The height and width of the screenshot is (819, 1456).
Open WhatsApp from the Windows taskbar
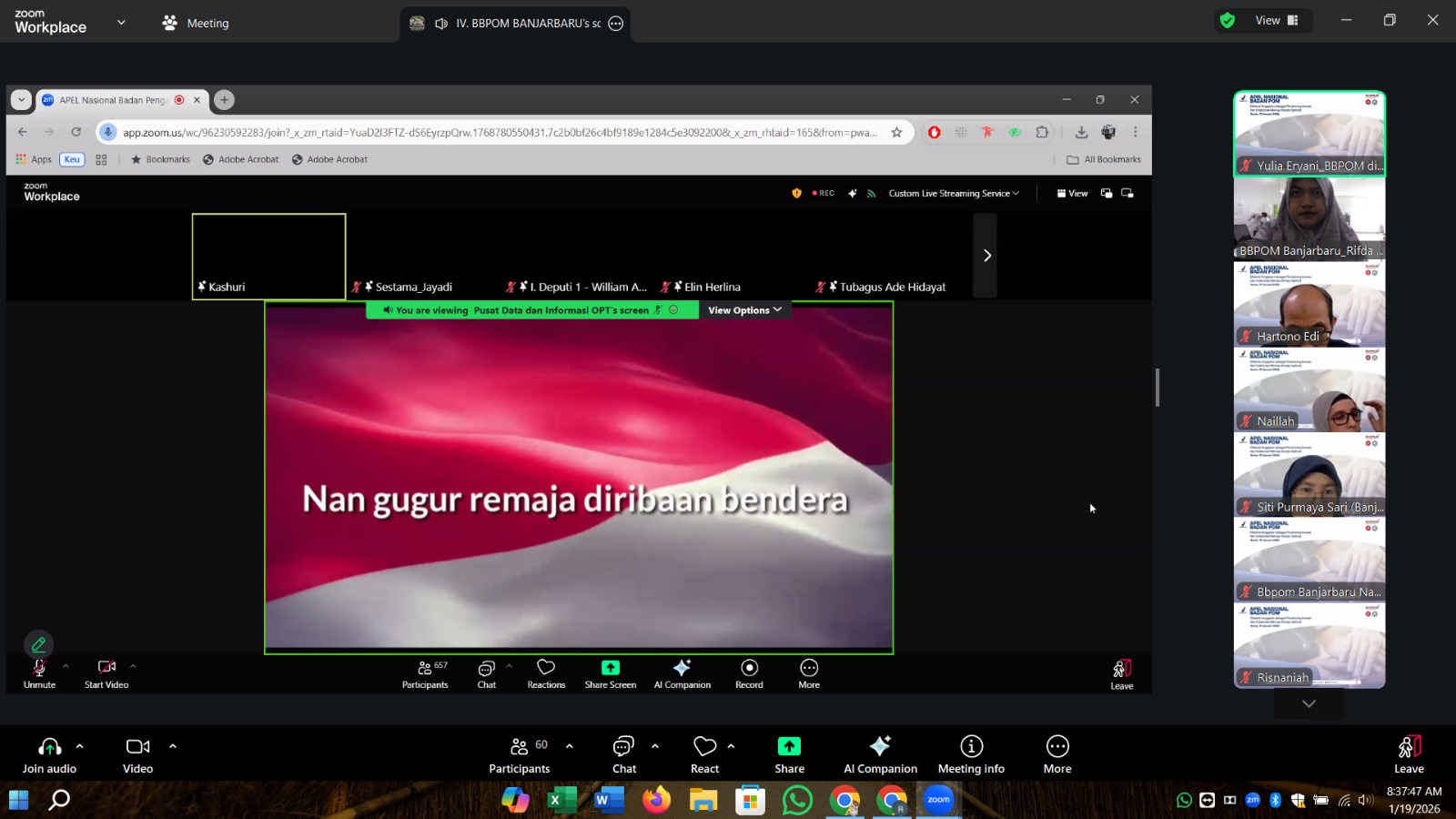(797, 801)
